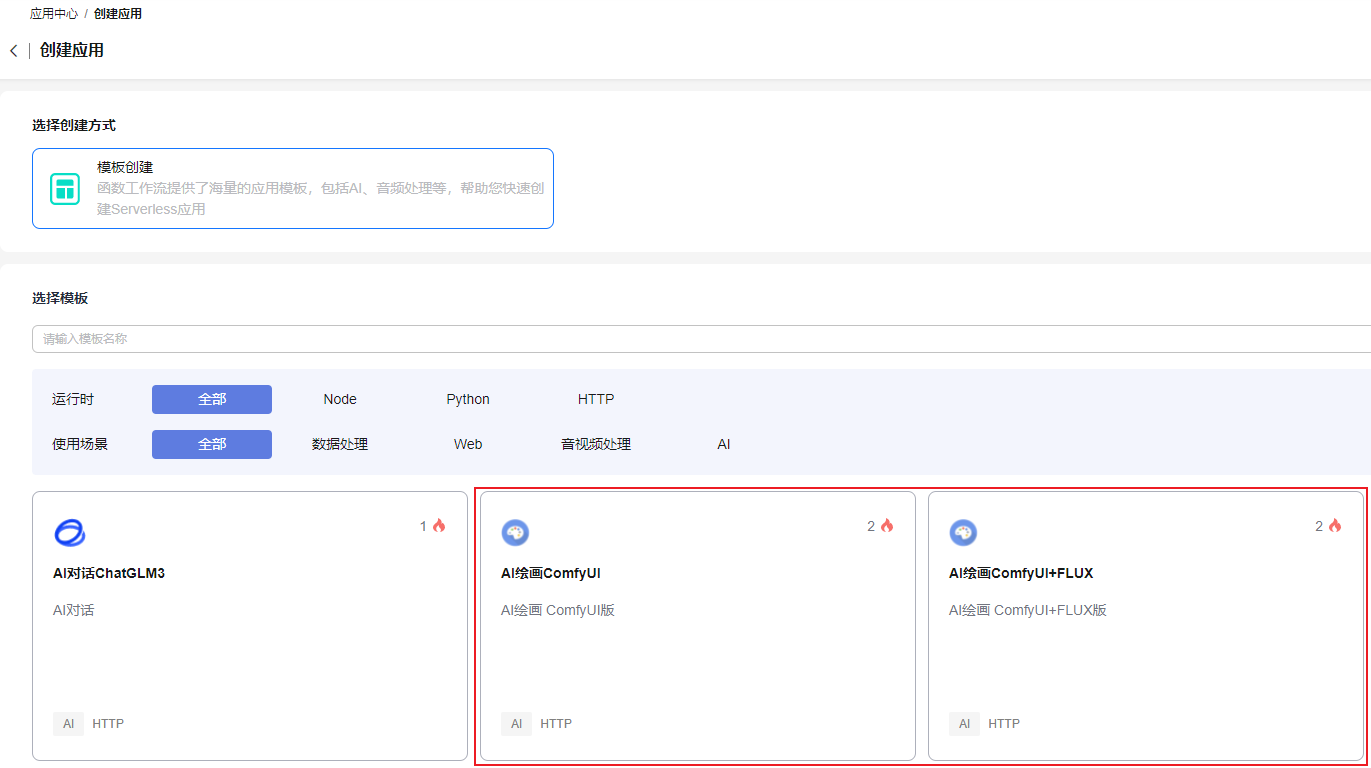This screenshot has height=768, width=1371.
Task: Click the back arrow beside 创建应用
Action: [x=13, y=51]
